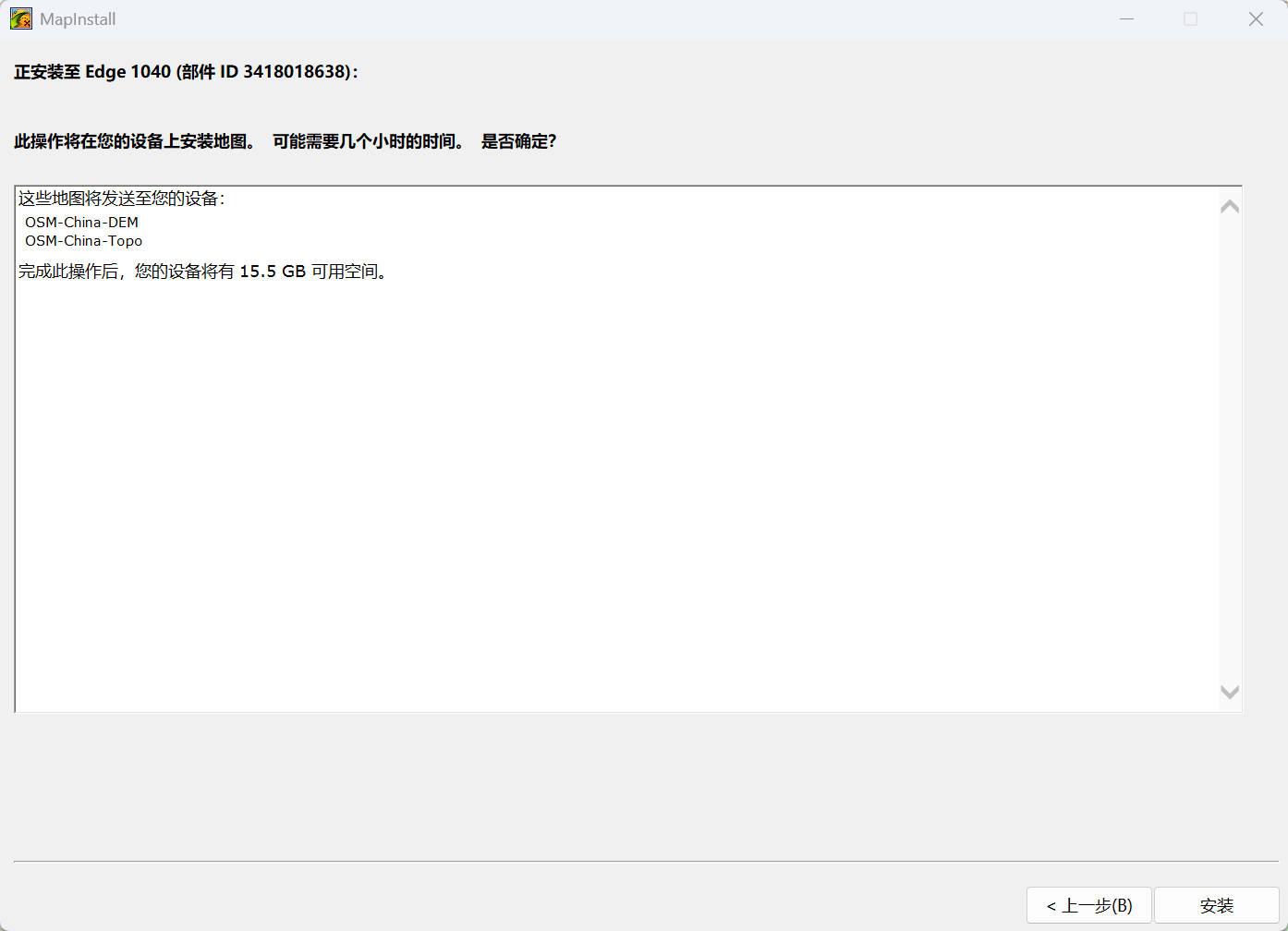The image size is (1288, 931).
Task: Go back with the 上一步(B) button
Action: coord(1088,905)
